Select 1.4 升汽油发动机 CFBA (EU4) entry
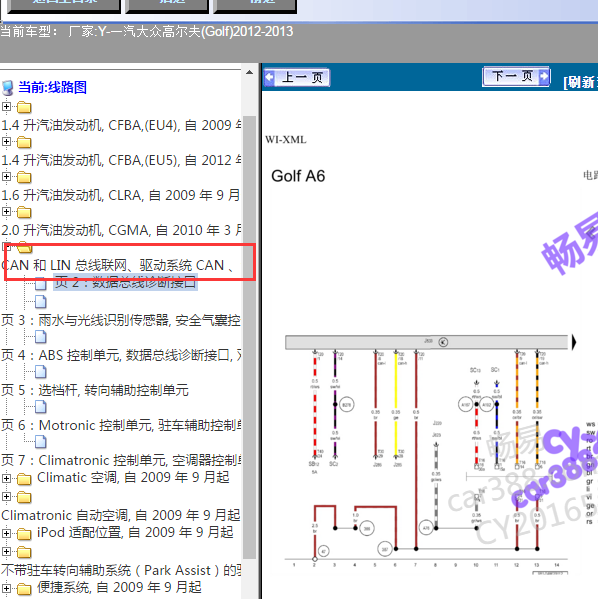This screenshot has width=598, height=599. point(121,125)
